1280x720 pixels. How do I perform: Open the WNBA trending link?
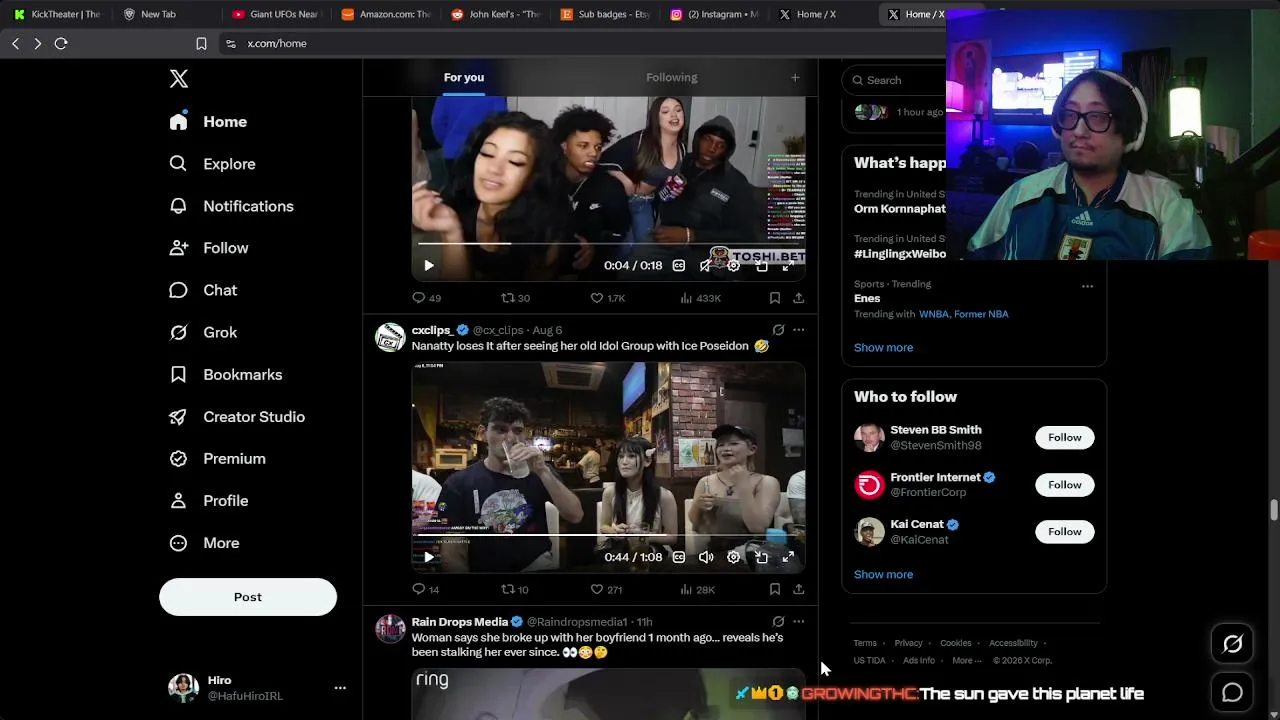pyautogui.click(x=932, y=314)
